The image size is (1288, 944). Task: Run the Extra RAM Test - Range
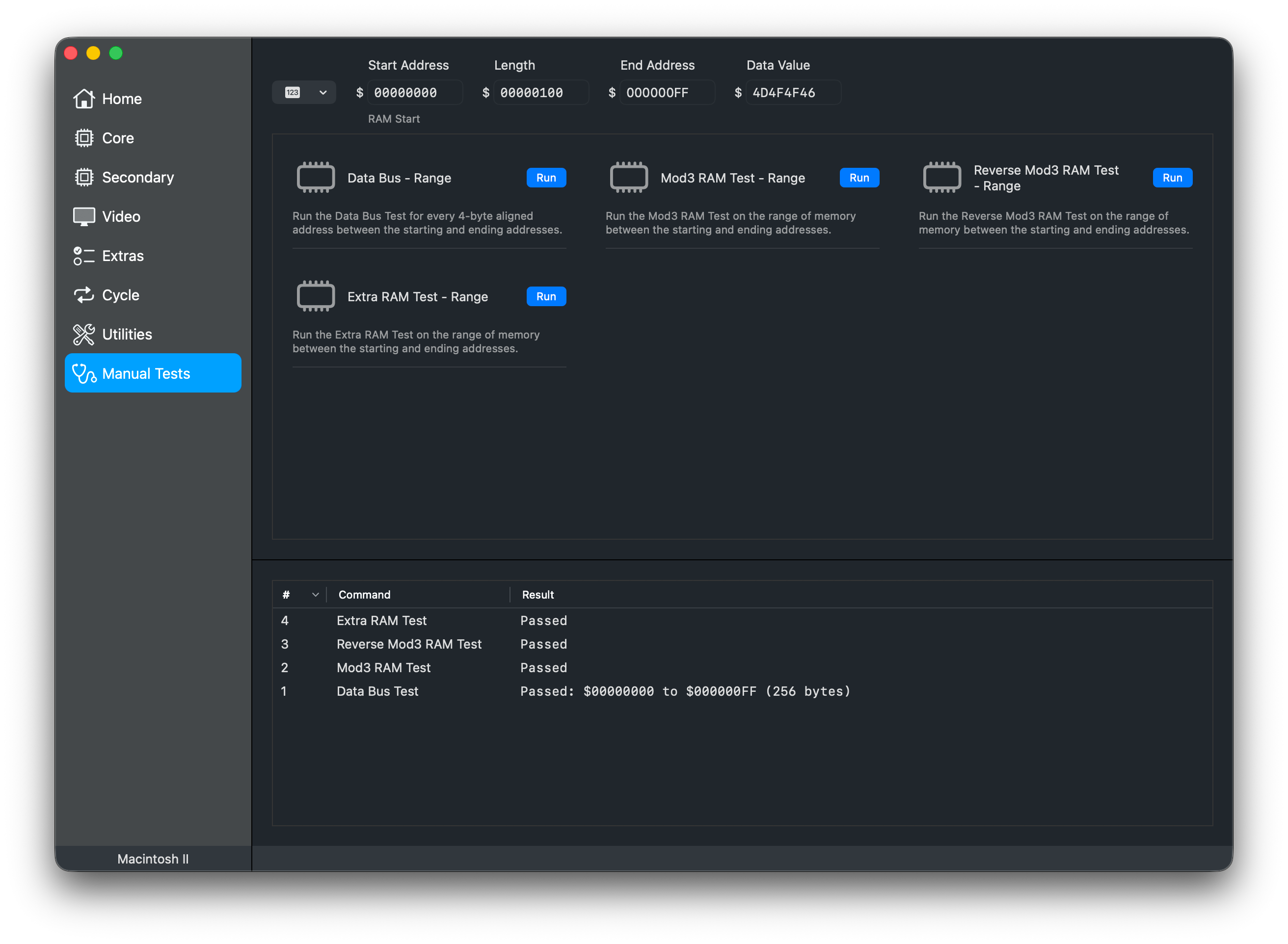[545, 296]
